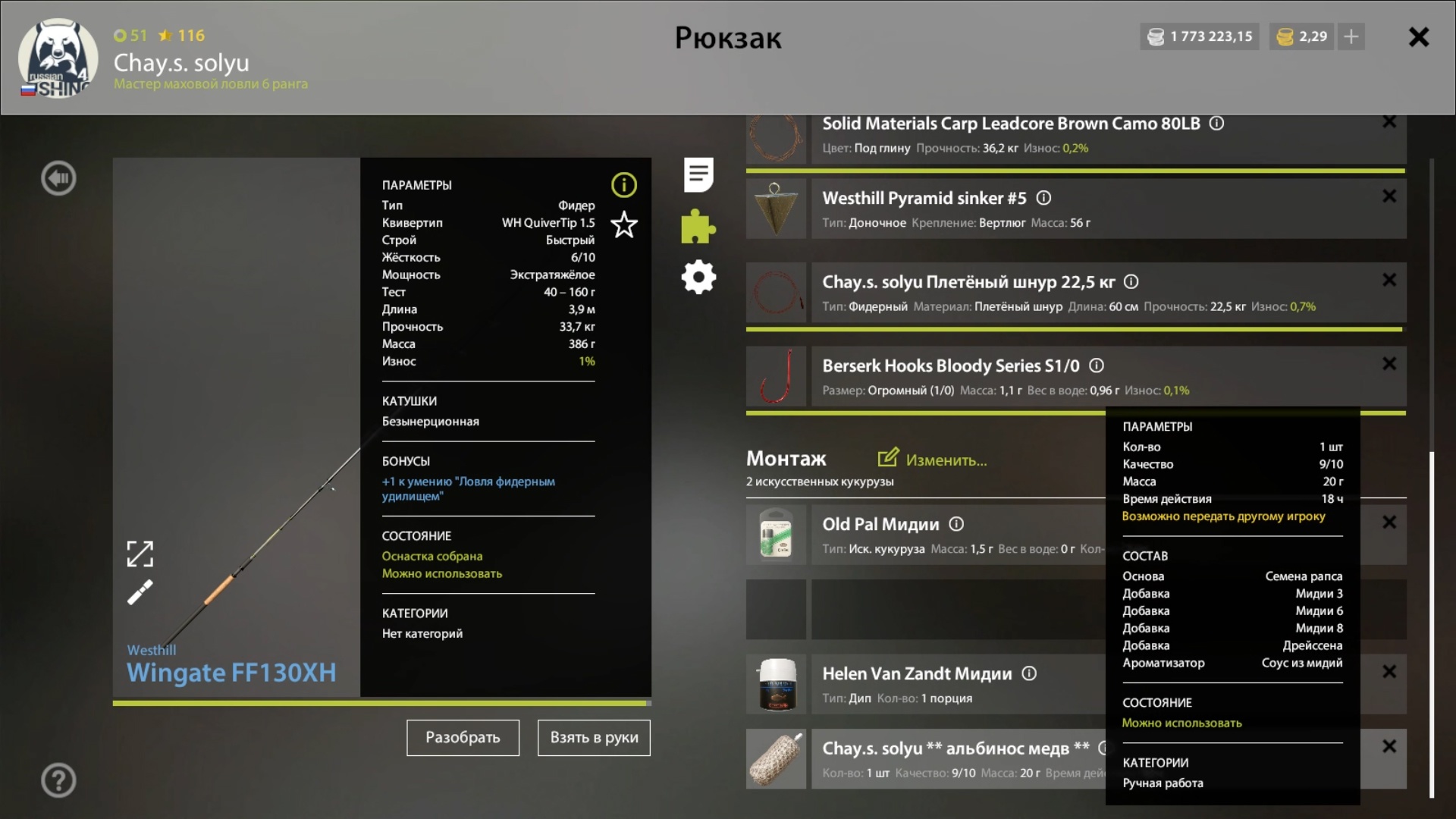Image resolution: width=1456 pixels, height=819 pixels.
Task: Remove the альбинос медв groundbait item
Action: [1389, 746]
